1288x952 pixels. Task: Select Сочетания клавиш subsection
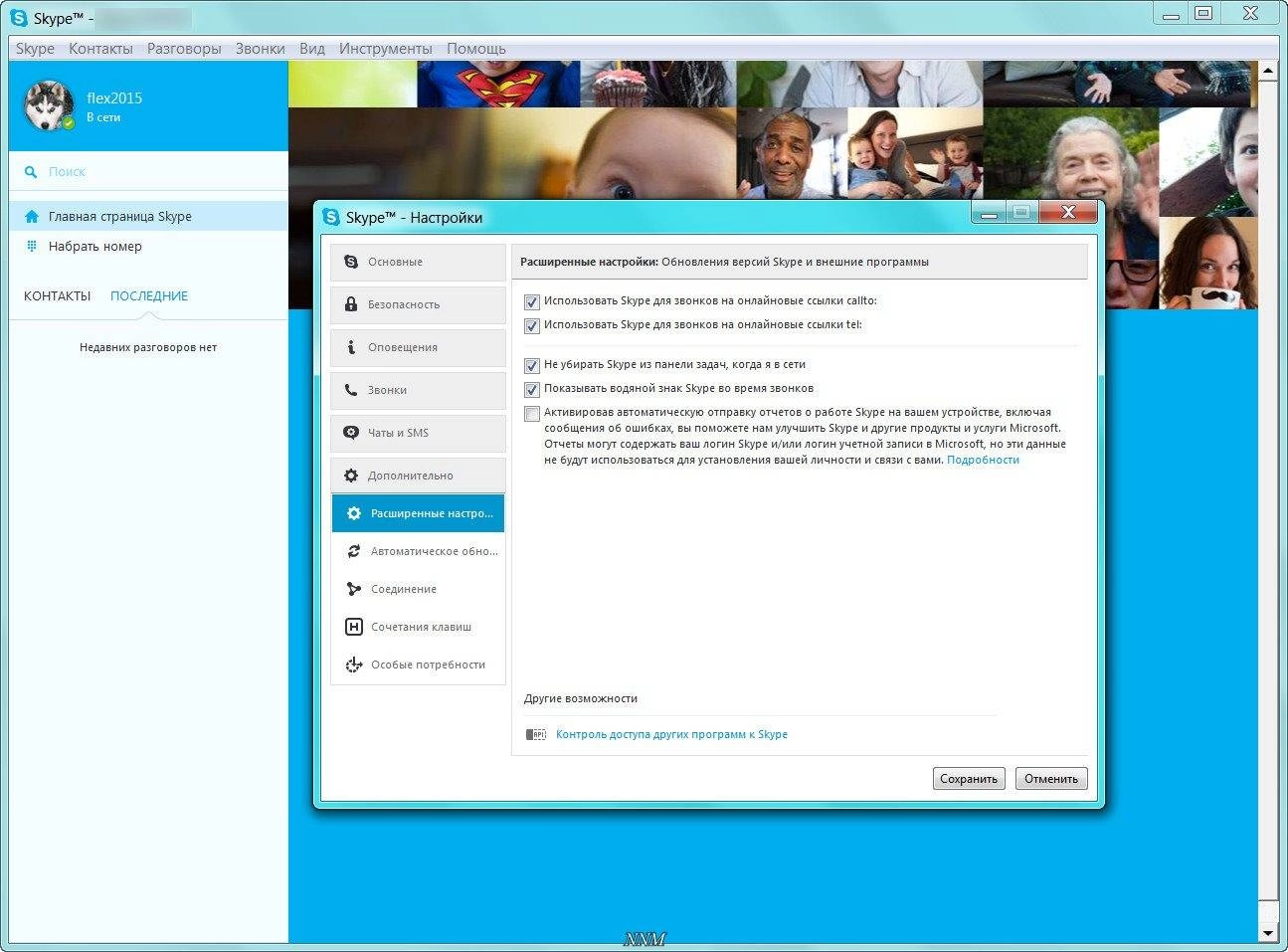pyautogui.click(x=419, y=627)
